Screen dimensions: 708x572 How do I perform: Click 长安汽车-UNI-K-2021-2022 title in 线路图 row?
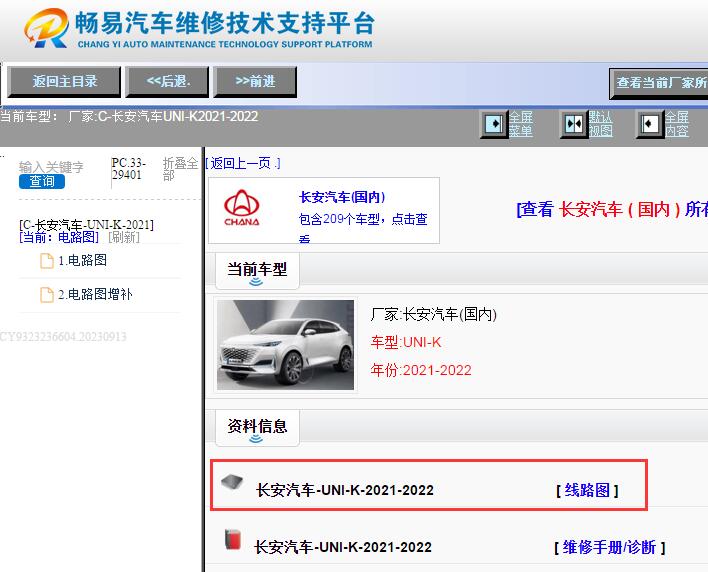(x=345, y=490)
